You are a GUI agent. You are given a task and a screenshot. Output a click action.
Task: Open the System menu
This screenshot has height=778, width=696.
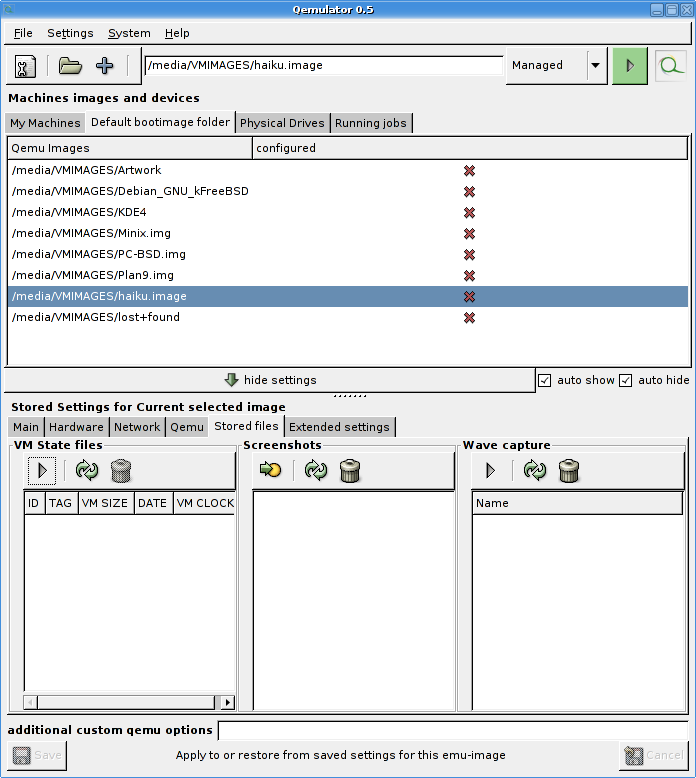(x=129, y=33)
